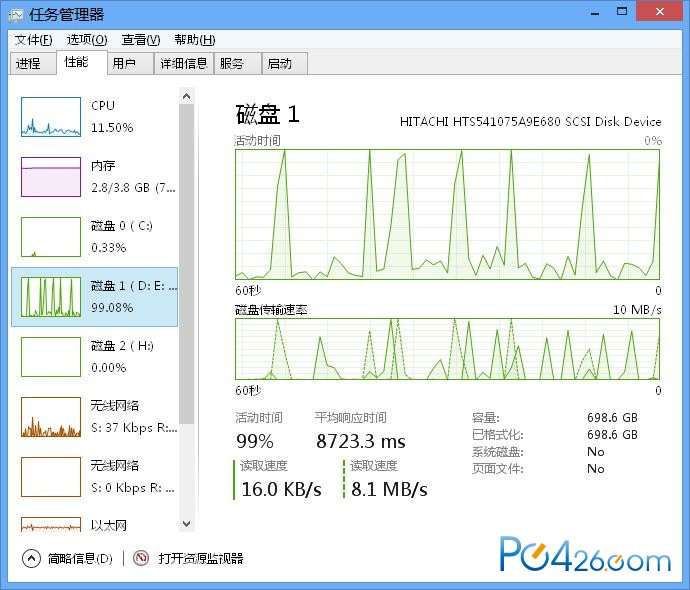The width and height of the screenshot is (690, 590).
Task: Click the 页面文件 label
Action: point(497,469)
